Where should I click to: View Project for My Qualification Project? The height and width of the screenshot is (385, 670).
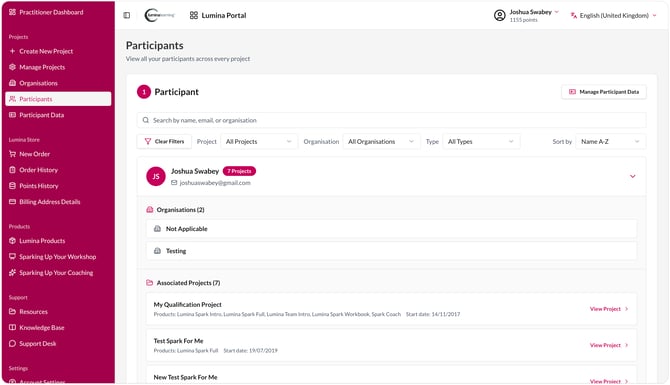coord(609,309)
